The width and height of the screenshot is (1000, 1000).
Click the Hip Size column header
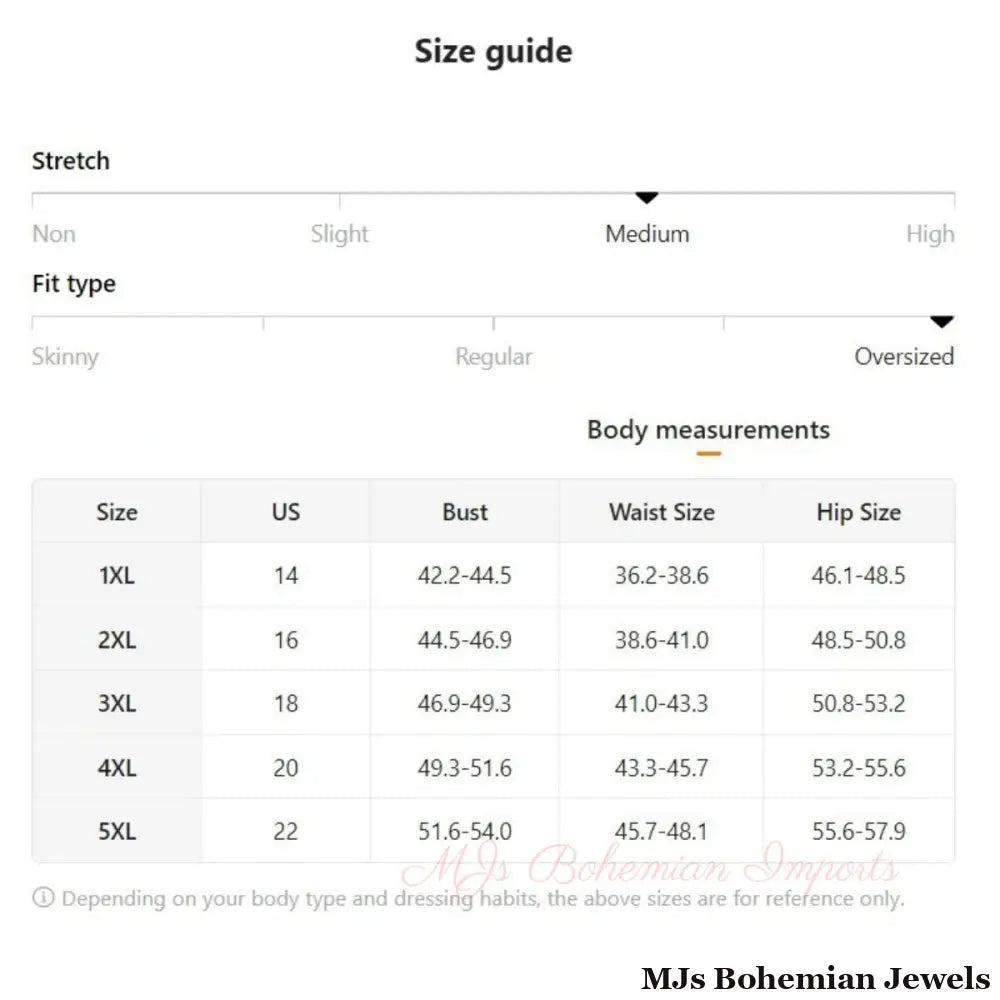(858, 512)
